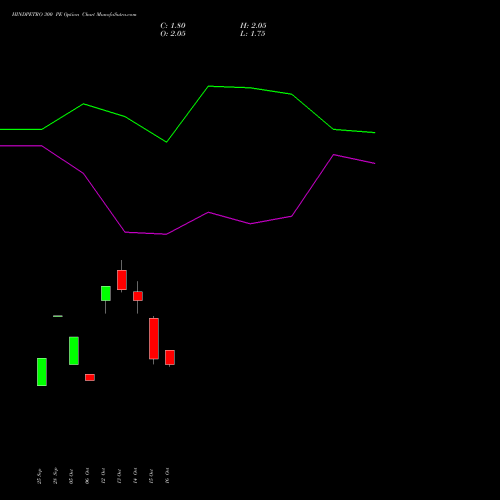Select the 15 Oct date label
The width and height of the screenshot is (500, 500).
(x=151, y=476)
